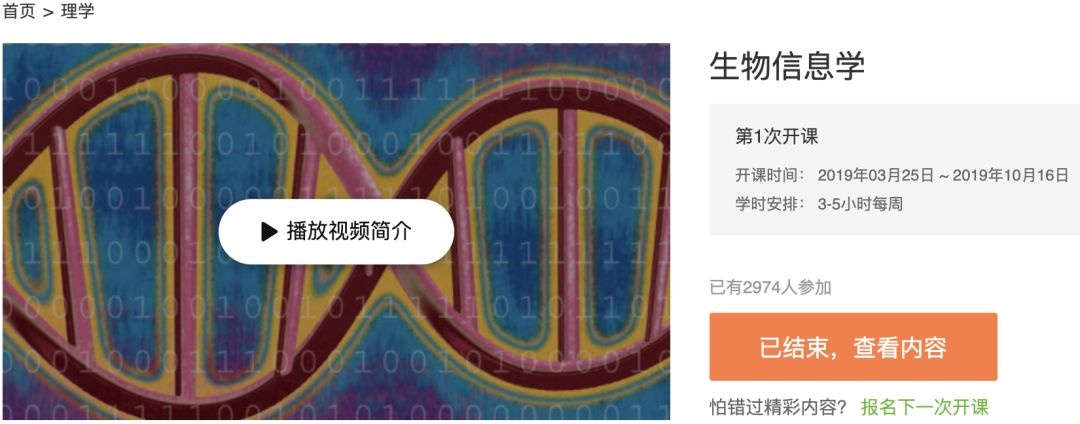Viewport: 1080px width, 424px height.
Task: Select the DNA helix video thumbnail
Action: (336, 231)
